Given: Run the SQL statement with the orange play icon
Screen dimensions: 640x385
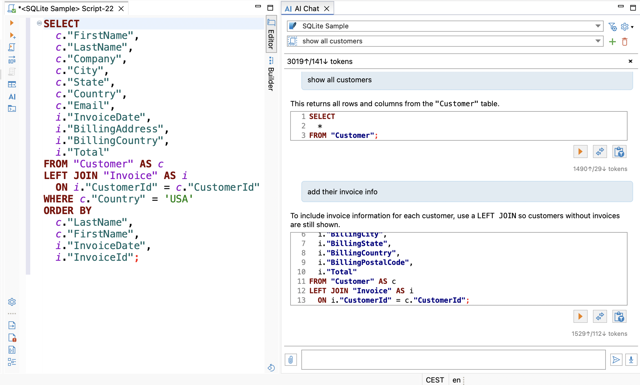Looking at the screenshot, I should pyautogui.click(x=12, y=23).
